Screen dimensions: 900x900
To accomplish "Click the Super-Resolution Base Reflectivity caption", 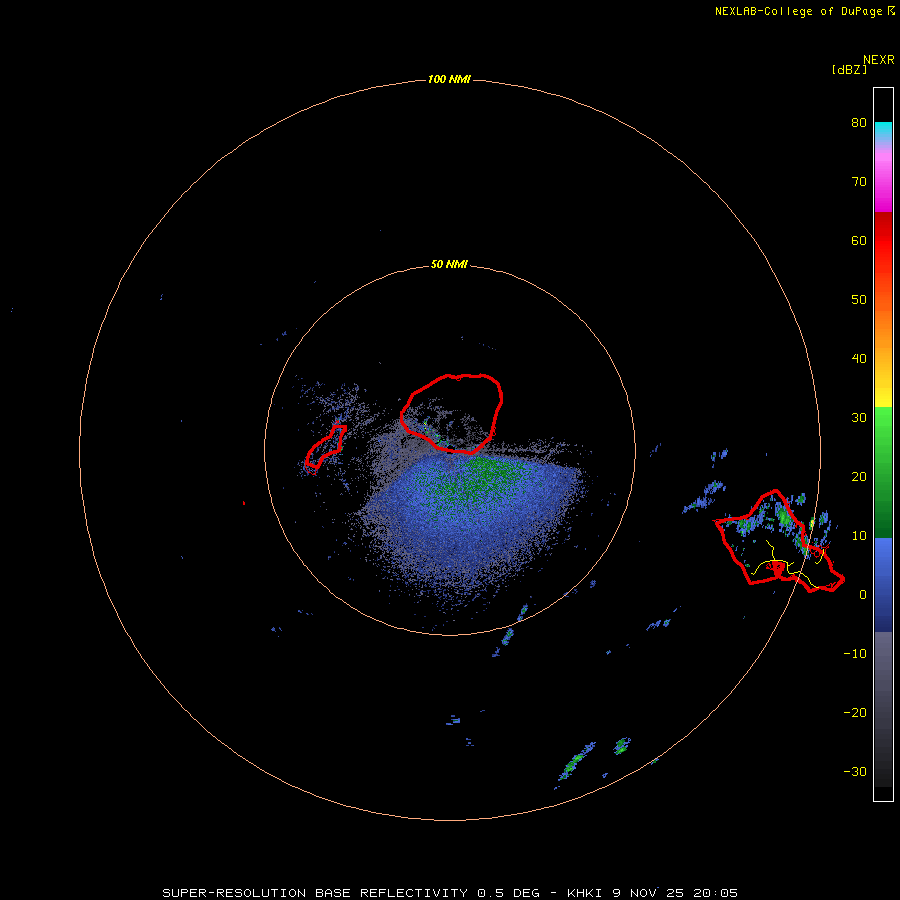I will click(449, 893).
